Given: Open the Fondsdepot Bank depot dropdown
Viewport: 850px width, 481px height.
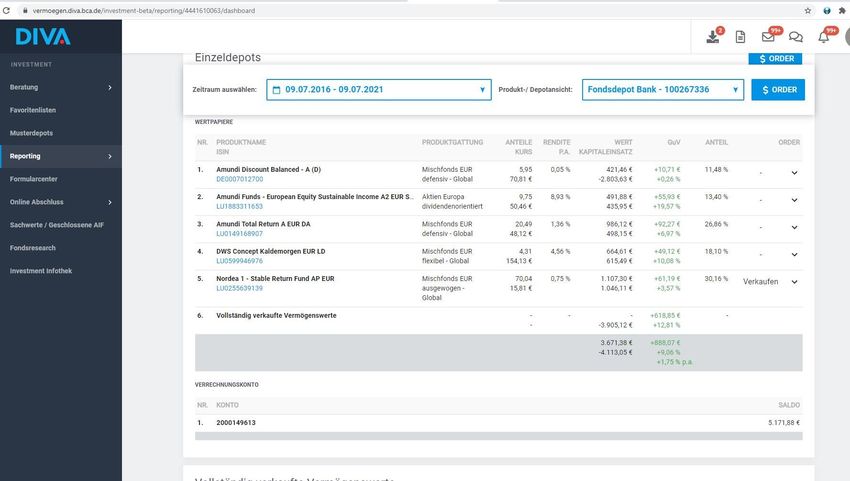Looking at the screenshot, I should pos(662,90).
